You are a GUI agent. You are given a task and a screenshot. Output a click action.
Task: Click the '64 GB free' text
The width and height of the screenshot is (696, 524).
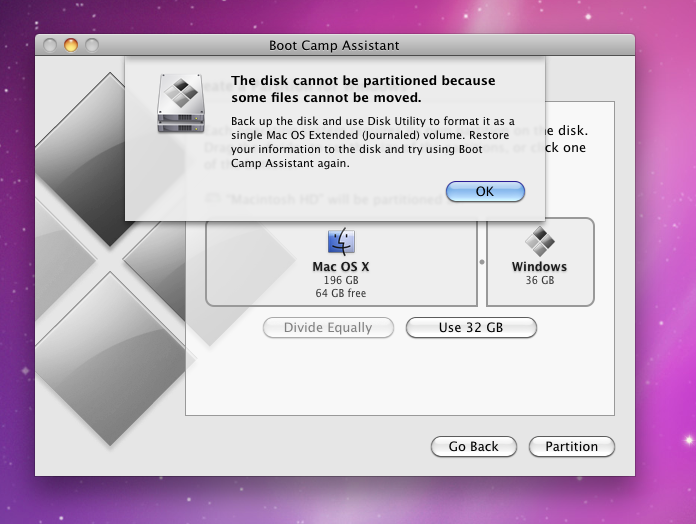point(341,293)
